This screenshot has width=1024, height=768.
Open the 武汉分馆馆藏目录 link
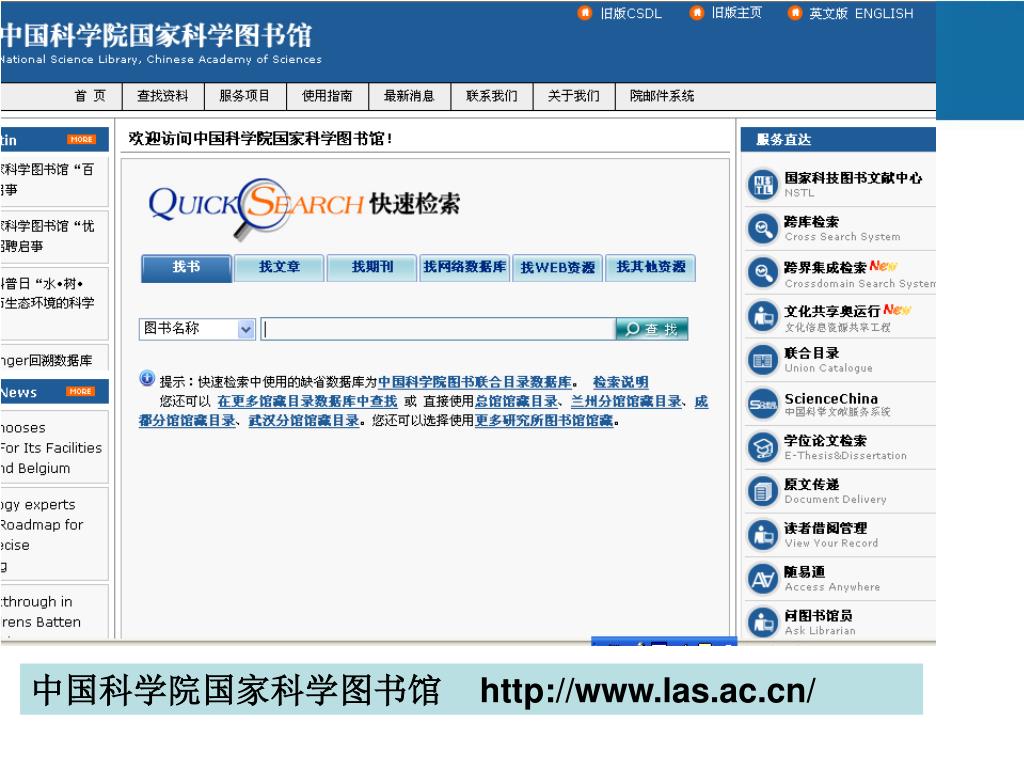(x=304, y=421)
